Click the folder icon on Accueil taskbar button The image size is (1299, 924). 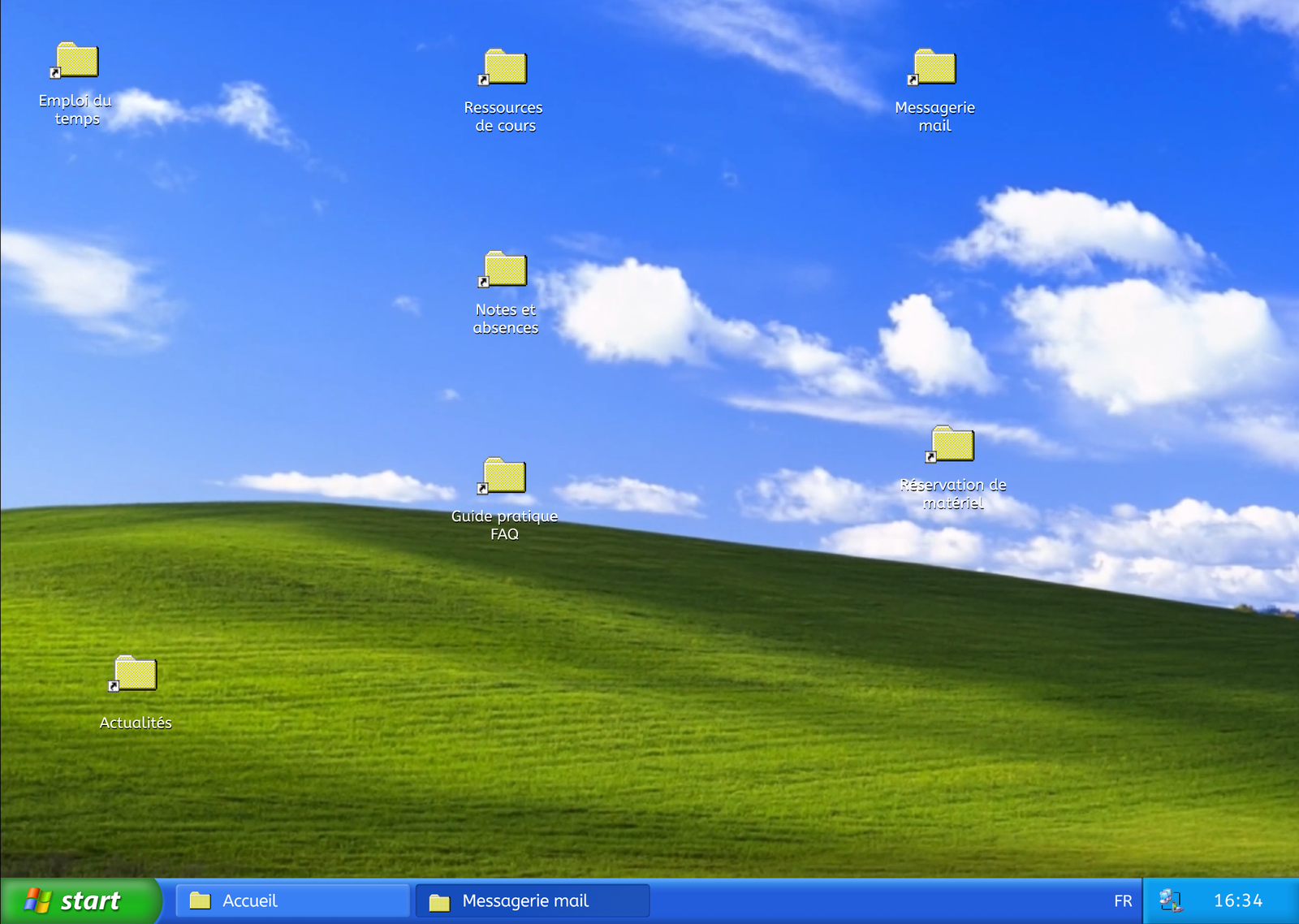click(x=200, y=900)
